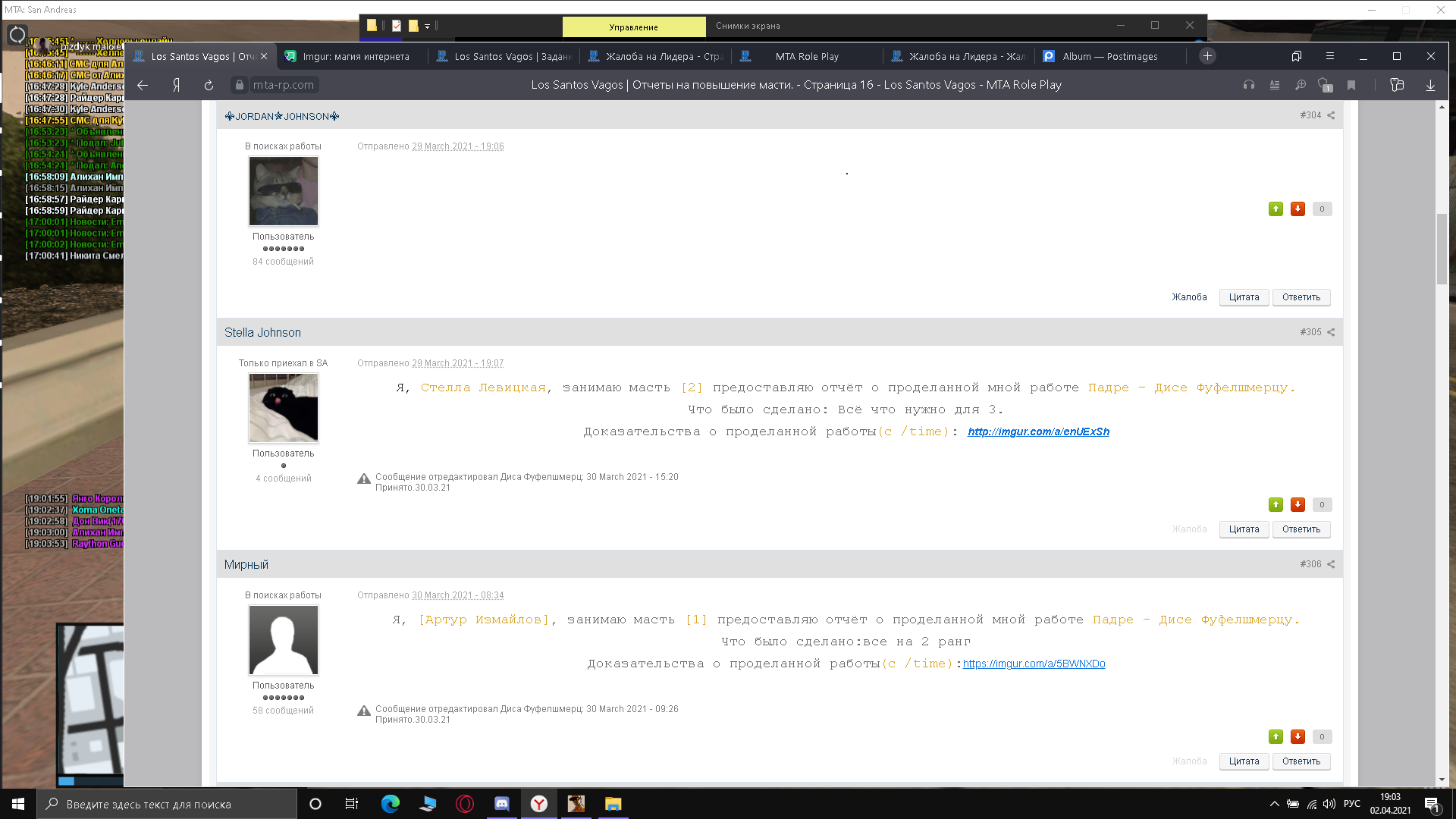The width and height of the screenshot is (1456, 819).
Task: Click share icon next to #304
Action: [x=1331, y=115]
